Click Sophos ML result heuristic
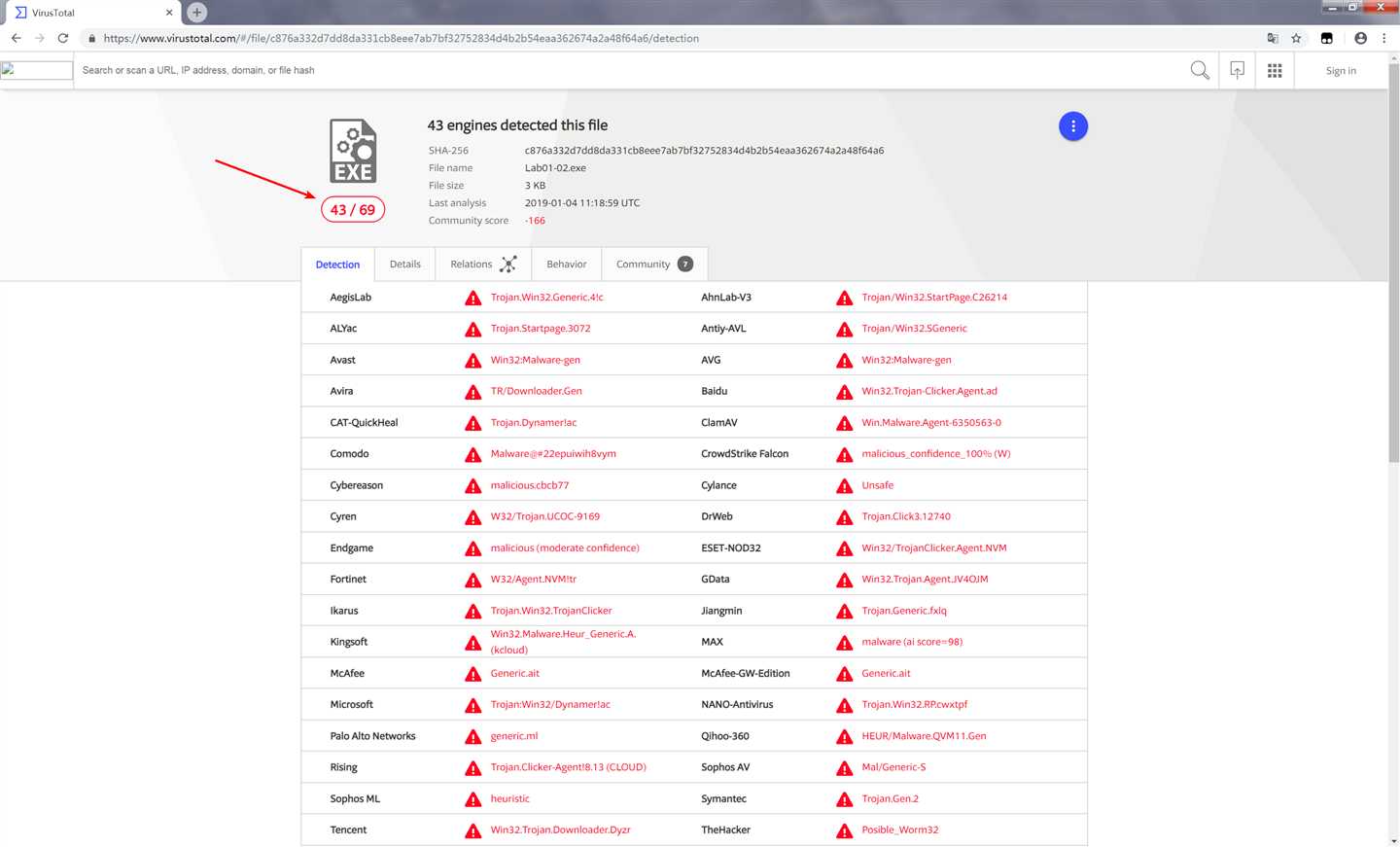The width and height of the screenshot is (1400, 847). [x=509, y=799]
